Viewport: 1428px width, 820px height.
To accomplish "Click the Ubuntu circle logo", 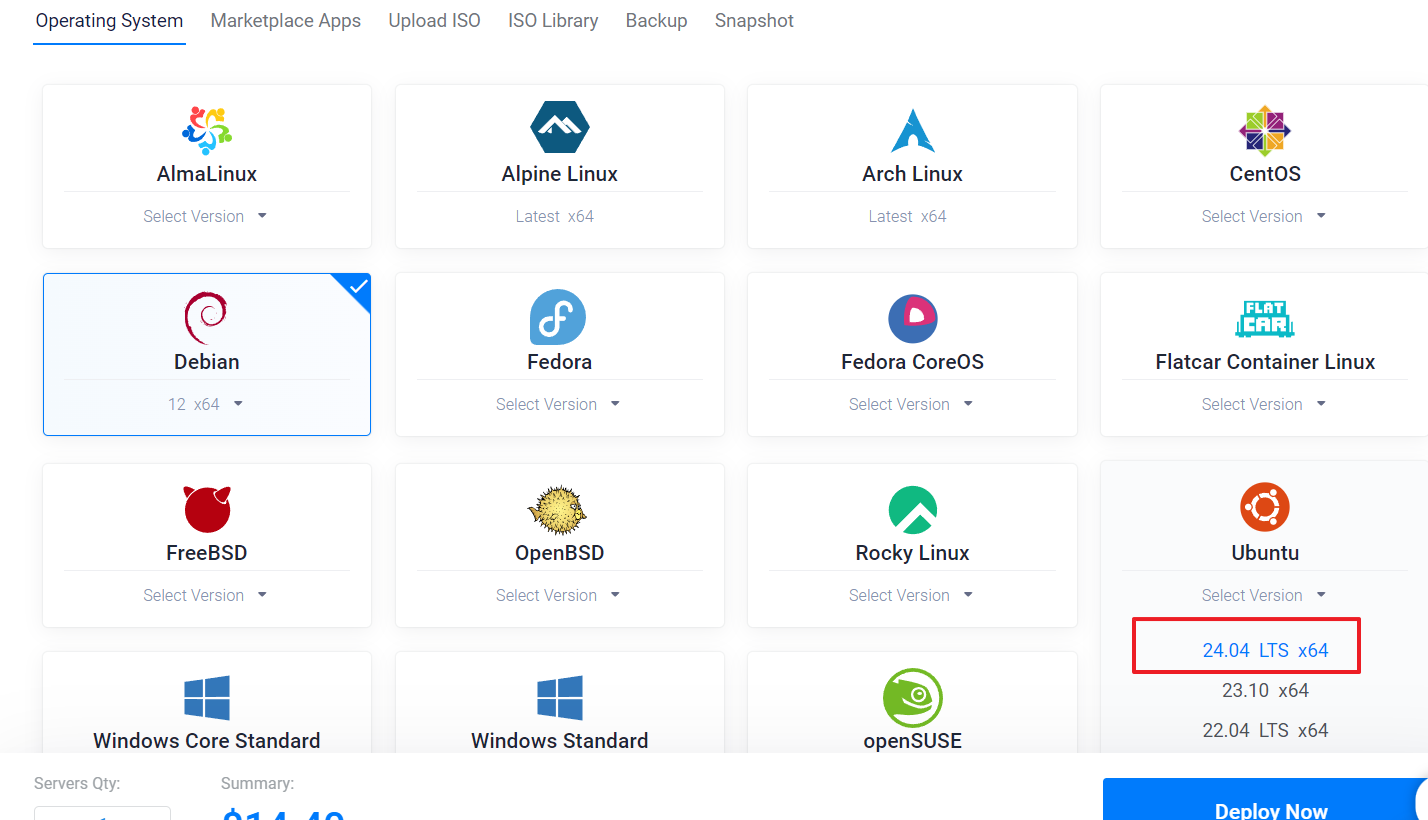I will point(1265,508).
